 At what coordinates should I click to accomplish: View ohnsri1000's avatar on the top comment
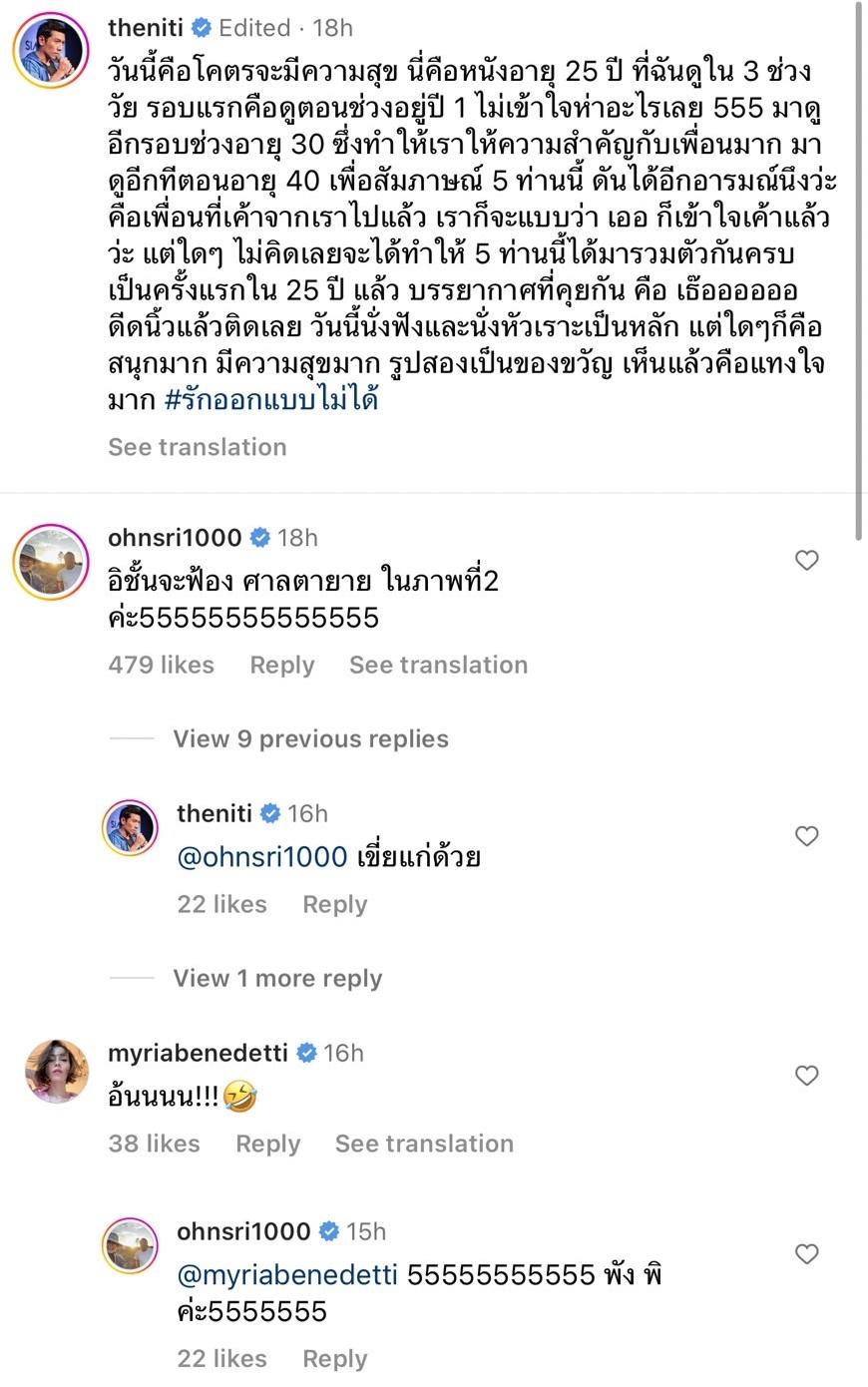coord(51,562)
